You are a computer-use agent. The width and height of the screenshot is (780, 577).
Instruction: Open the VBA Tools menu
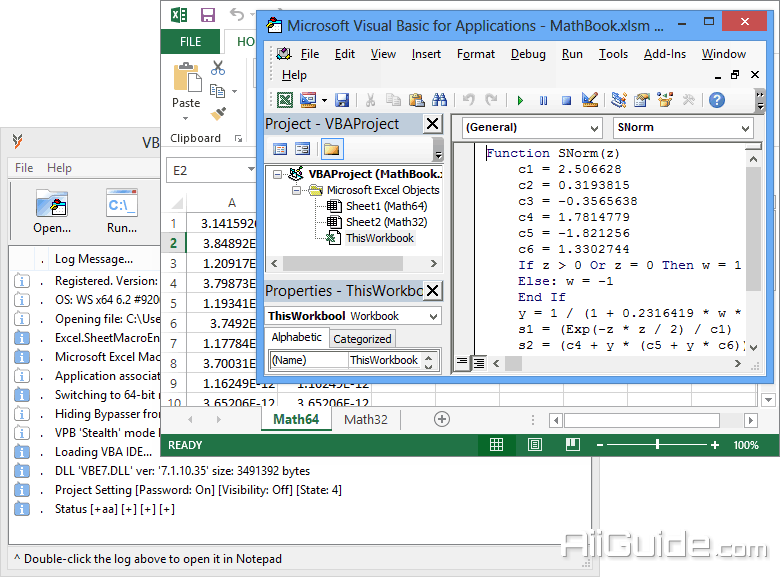pos(613,54)
